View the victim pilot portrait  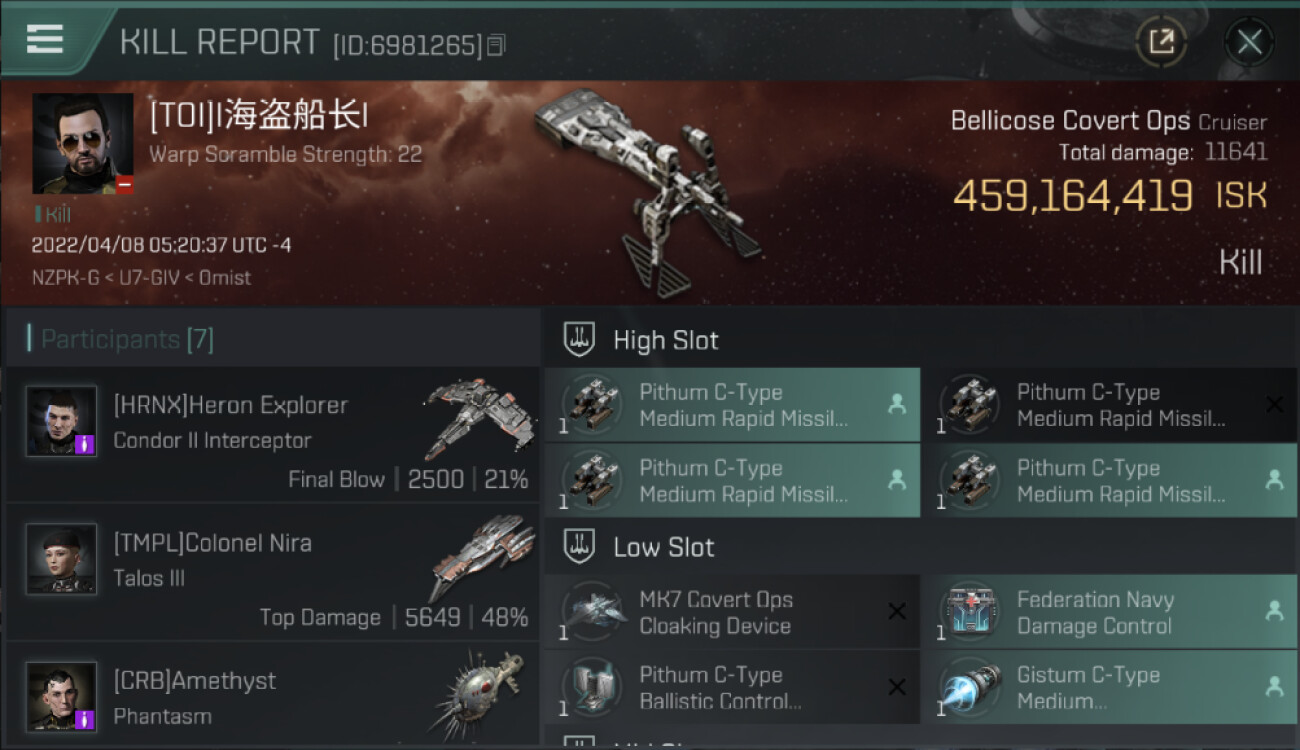(83, 144)
